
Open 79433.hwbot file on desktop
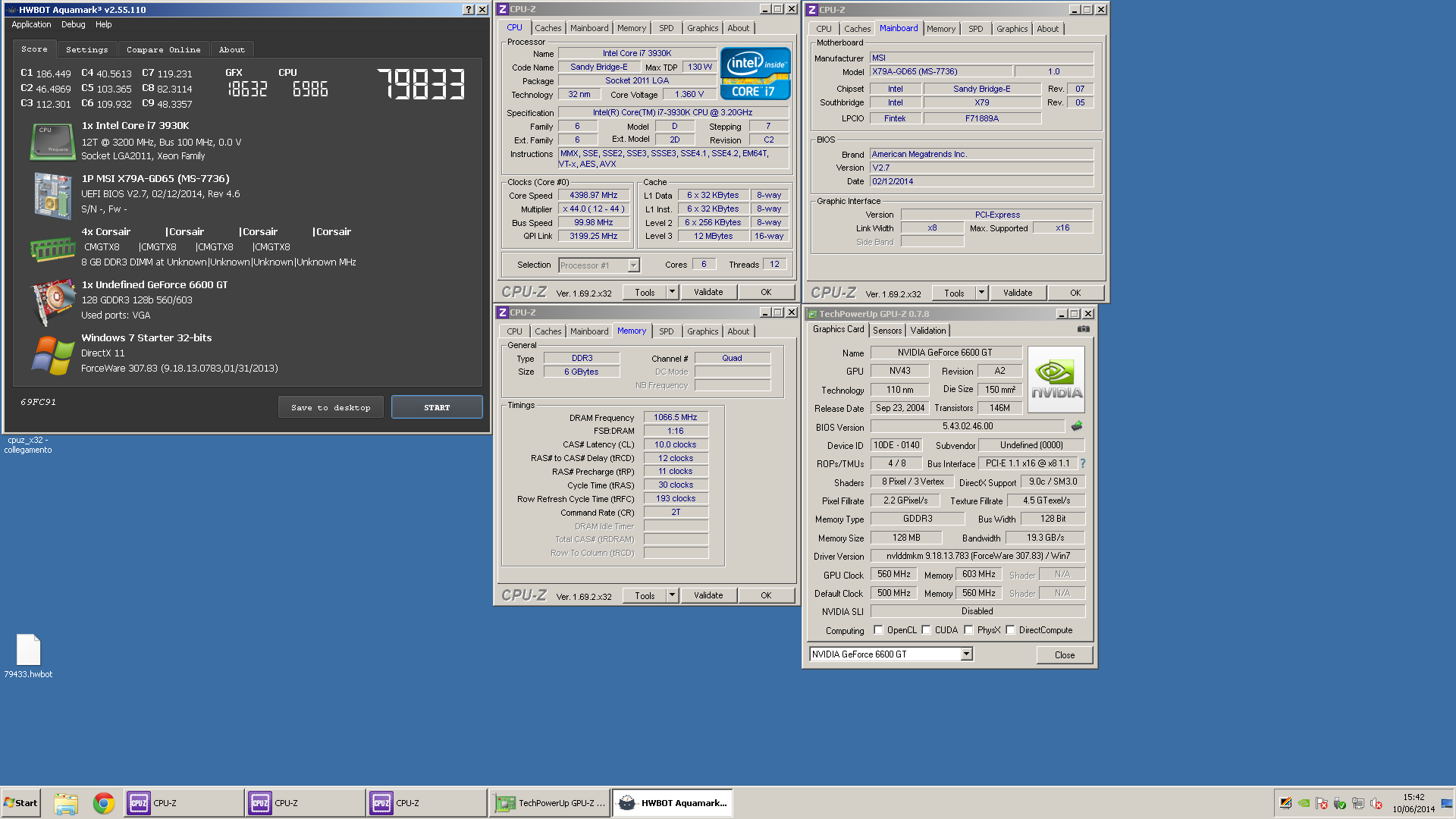click(x=28, y=657)
